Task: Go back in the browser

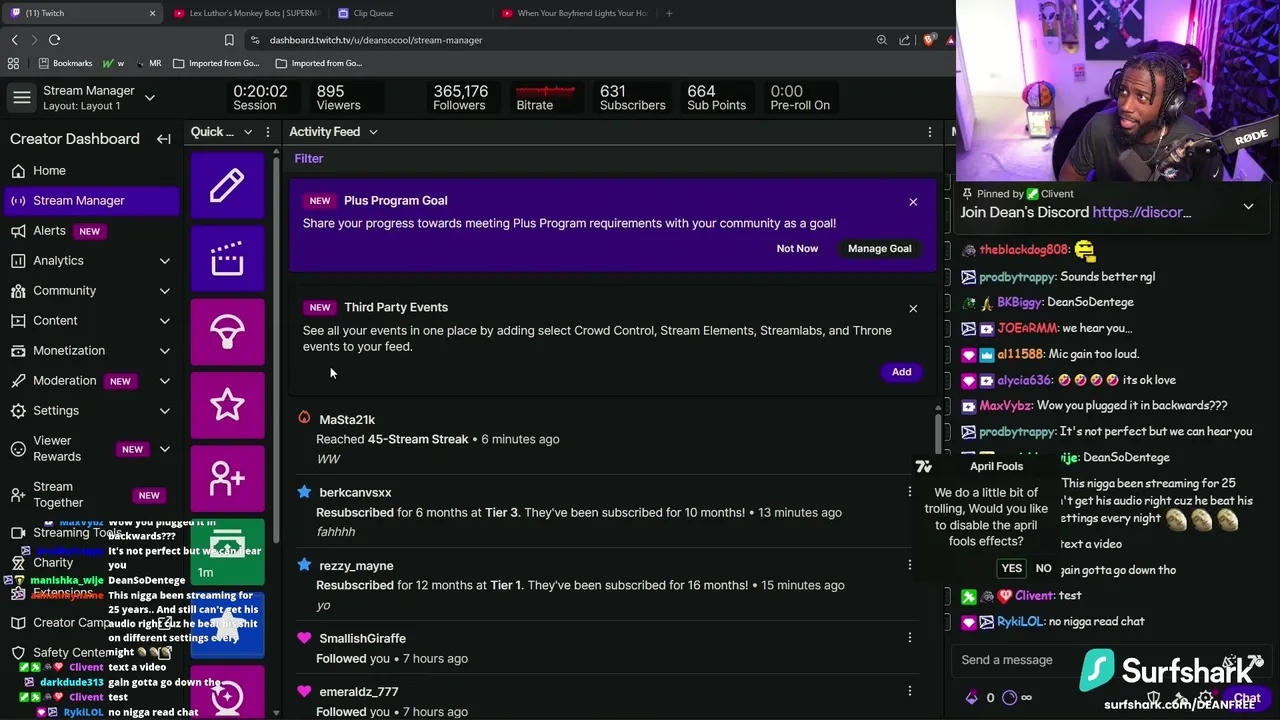Action: tap(14, 40)
